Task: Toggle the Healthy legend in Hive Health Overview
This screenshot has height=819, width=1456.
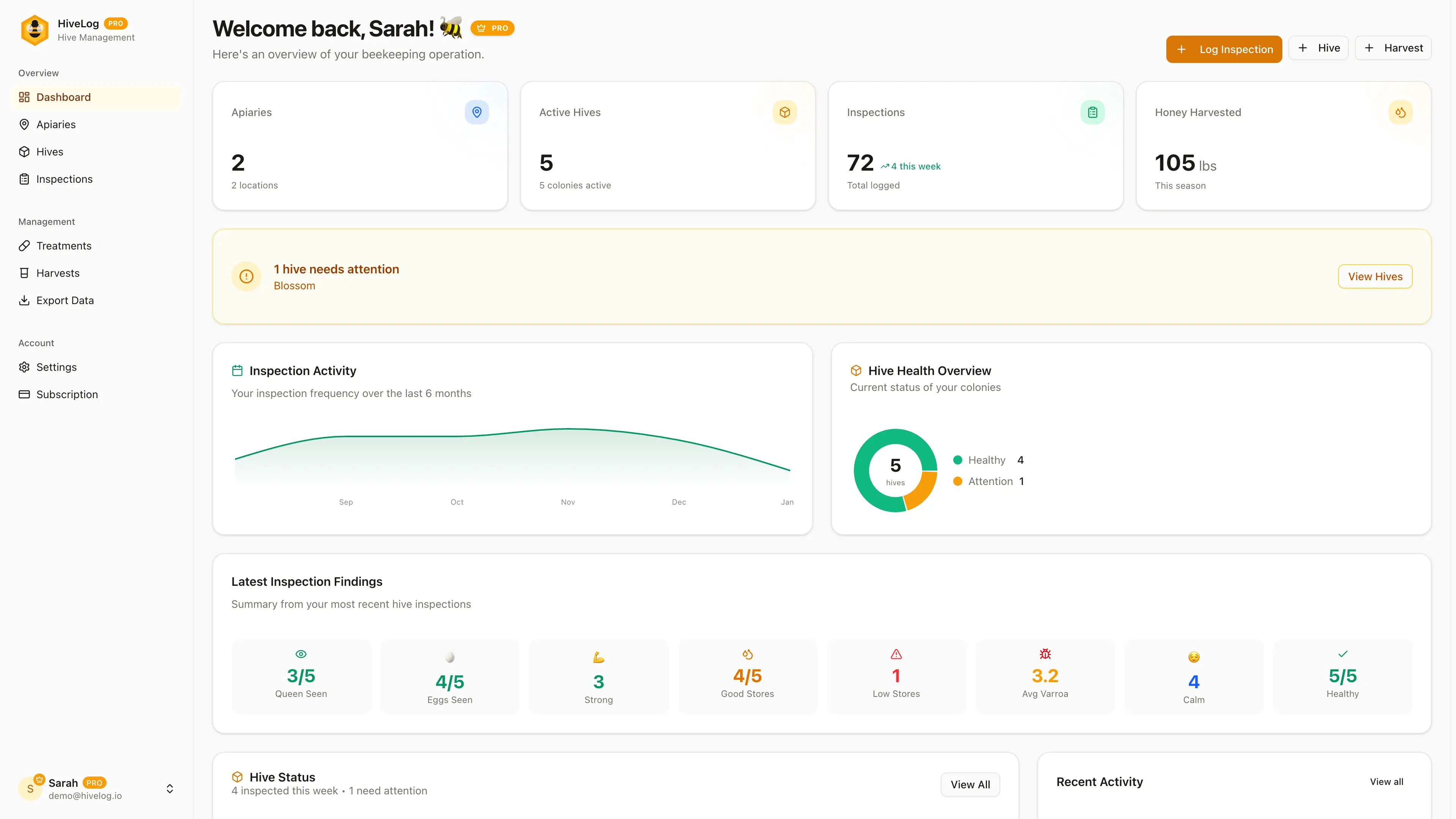Action: tap(986, 460)
